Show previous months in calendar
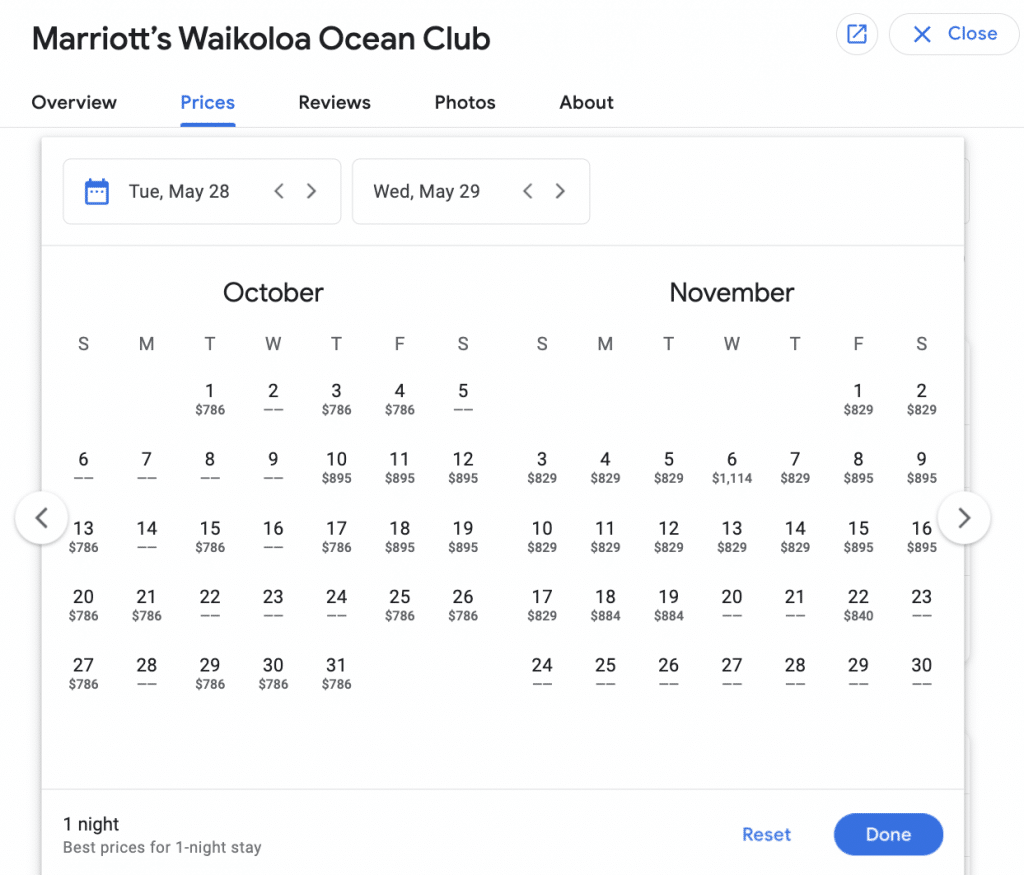 (41, 518)
